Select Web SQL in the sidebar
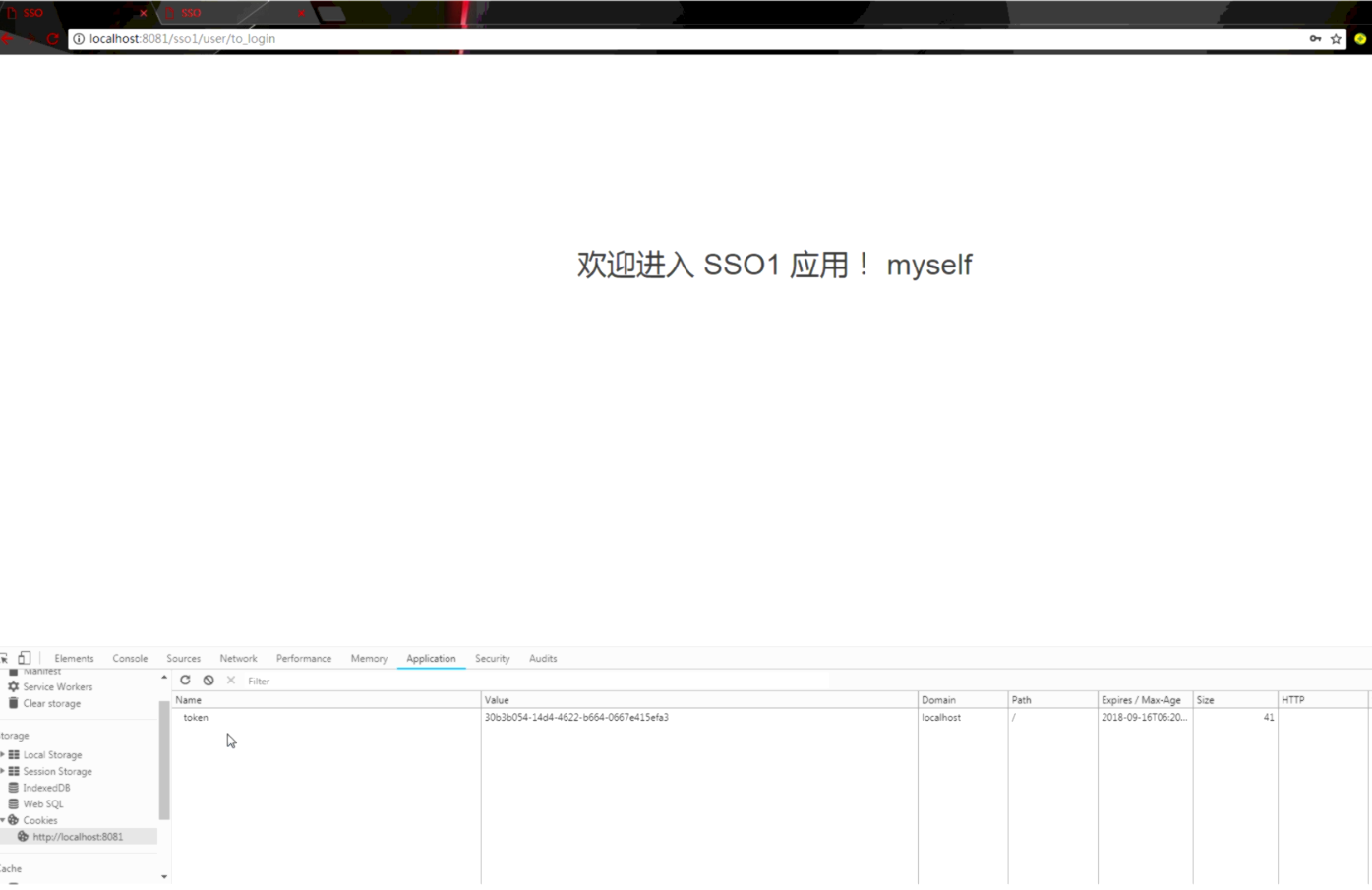The height and width of the screenshot is (890, 1372). point(42,804)
